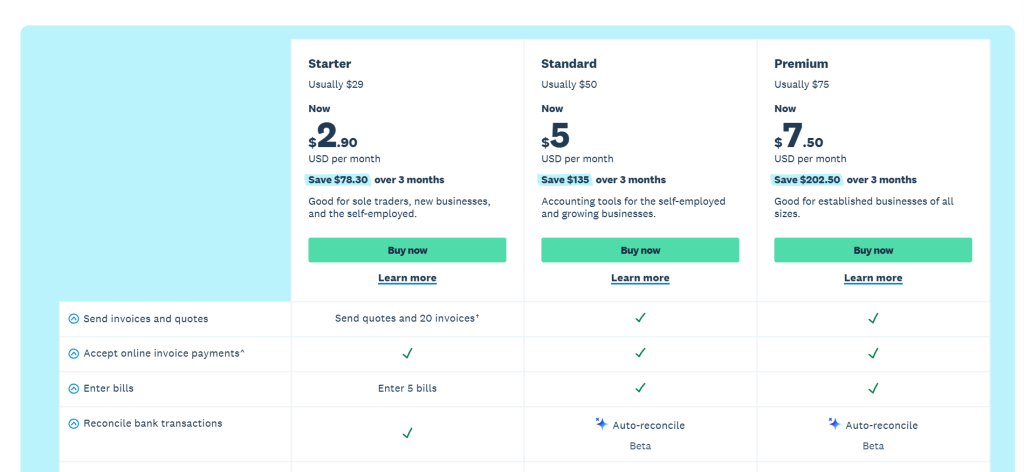The width and height of the screenshot is (1024, 472).
Task: Click Premium plan Auto-reconcile sparkle icon
Action: [x=834, y=424]
